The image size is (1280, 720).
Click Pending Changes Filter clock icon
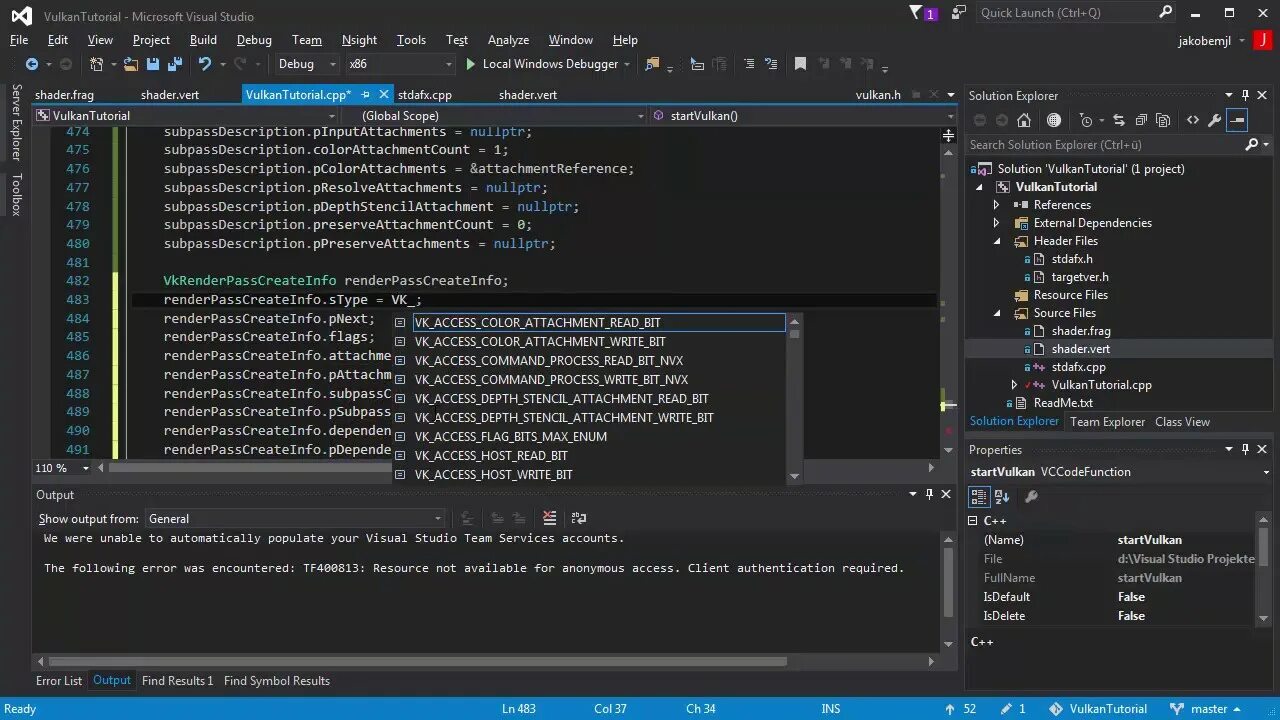click(x=1089, y=120)
